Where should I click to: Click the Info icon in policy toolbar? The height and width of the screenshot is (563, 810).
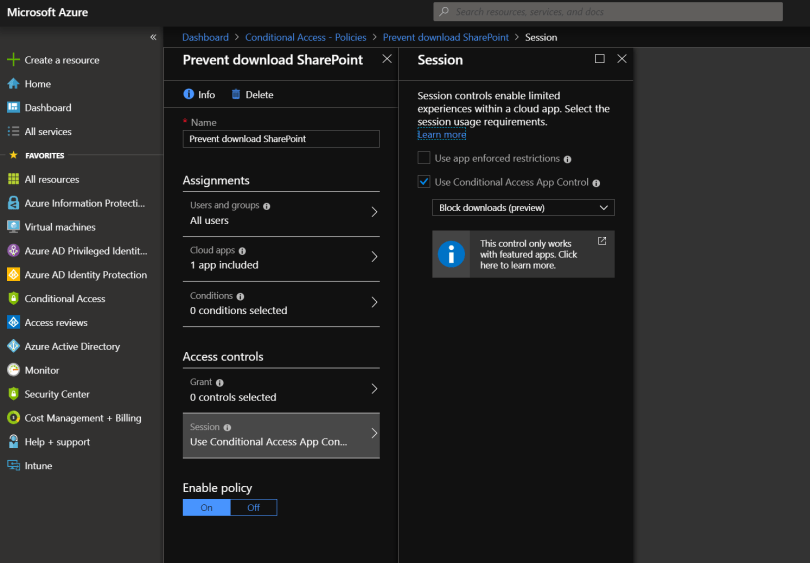point(189,95)
